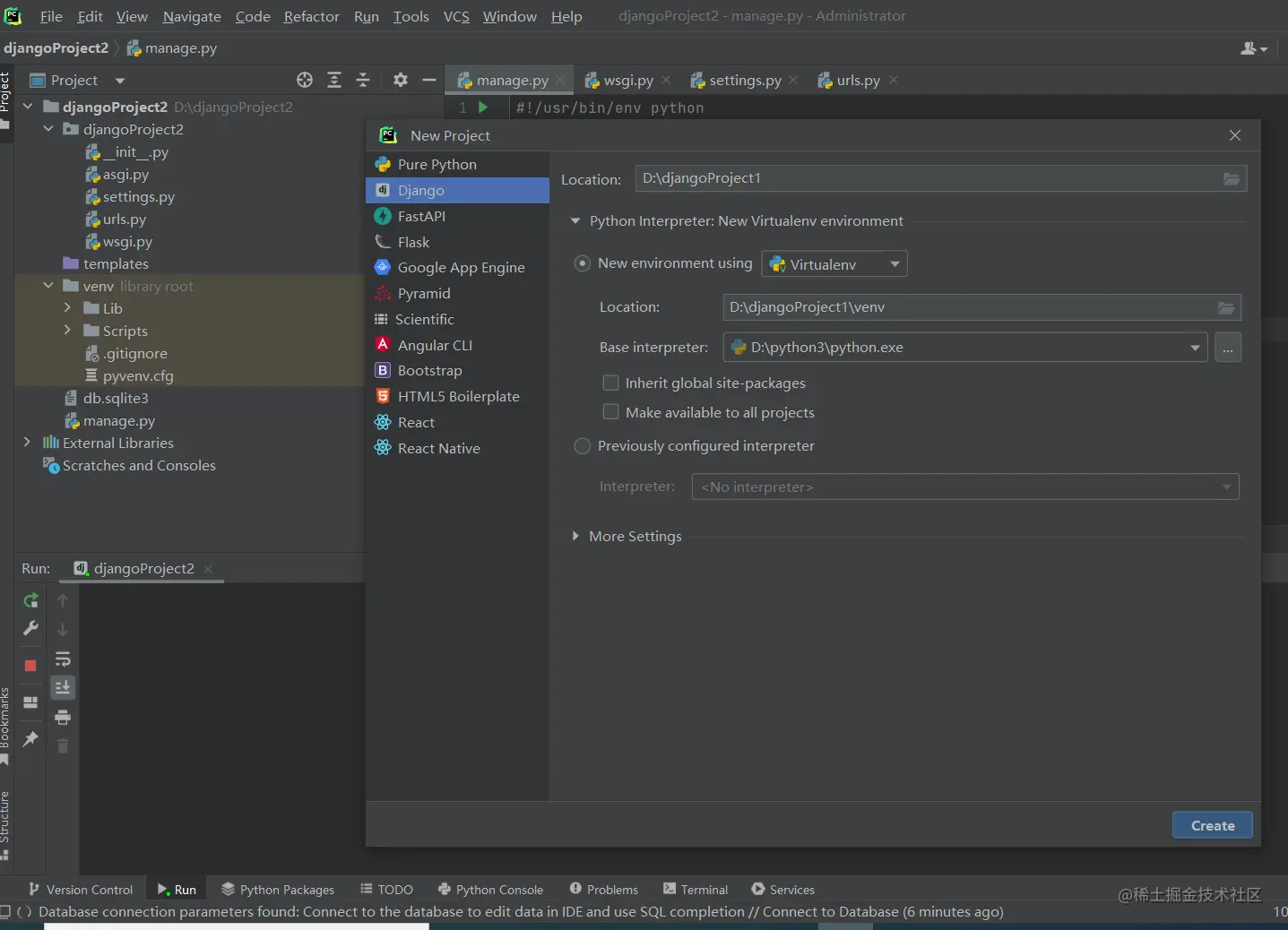
Task: Open the Virtualenv environment type dropdown
Action: (834, 264)
